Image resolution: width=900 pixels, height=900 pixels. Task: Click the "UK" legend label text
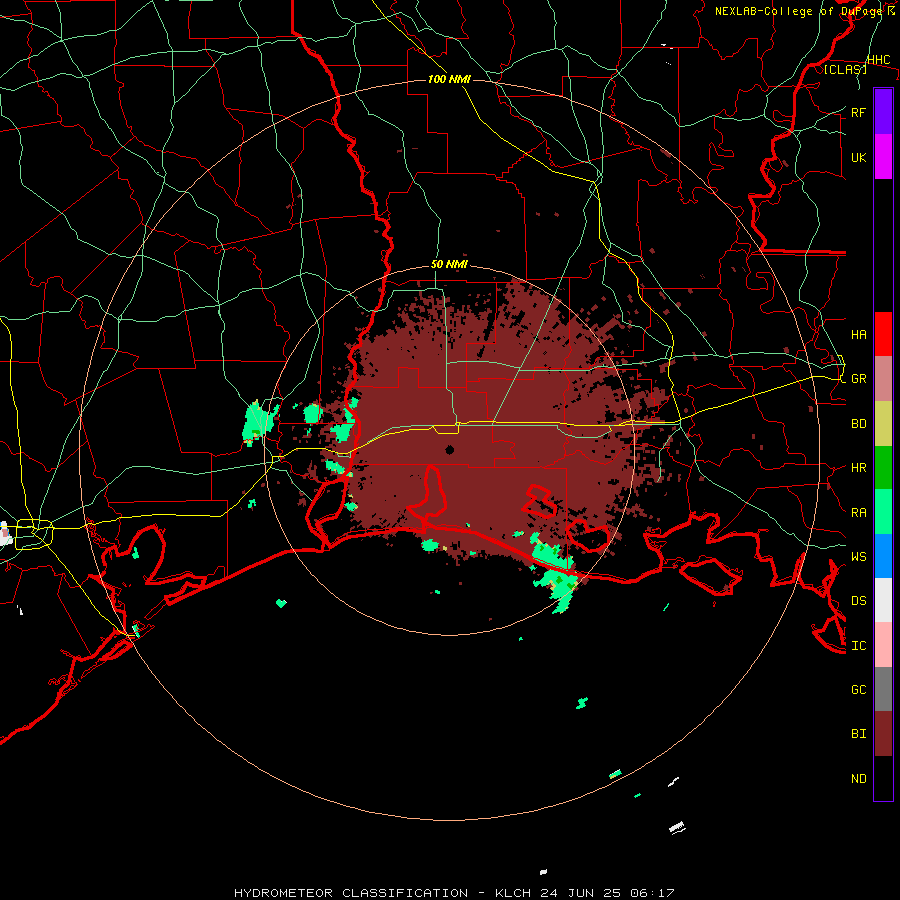(x=858, y=157)
